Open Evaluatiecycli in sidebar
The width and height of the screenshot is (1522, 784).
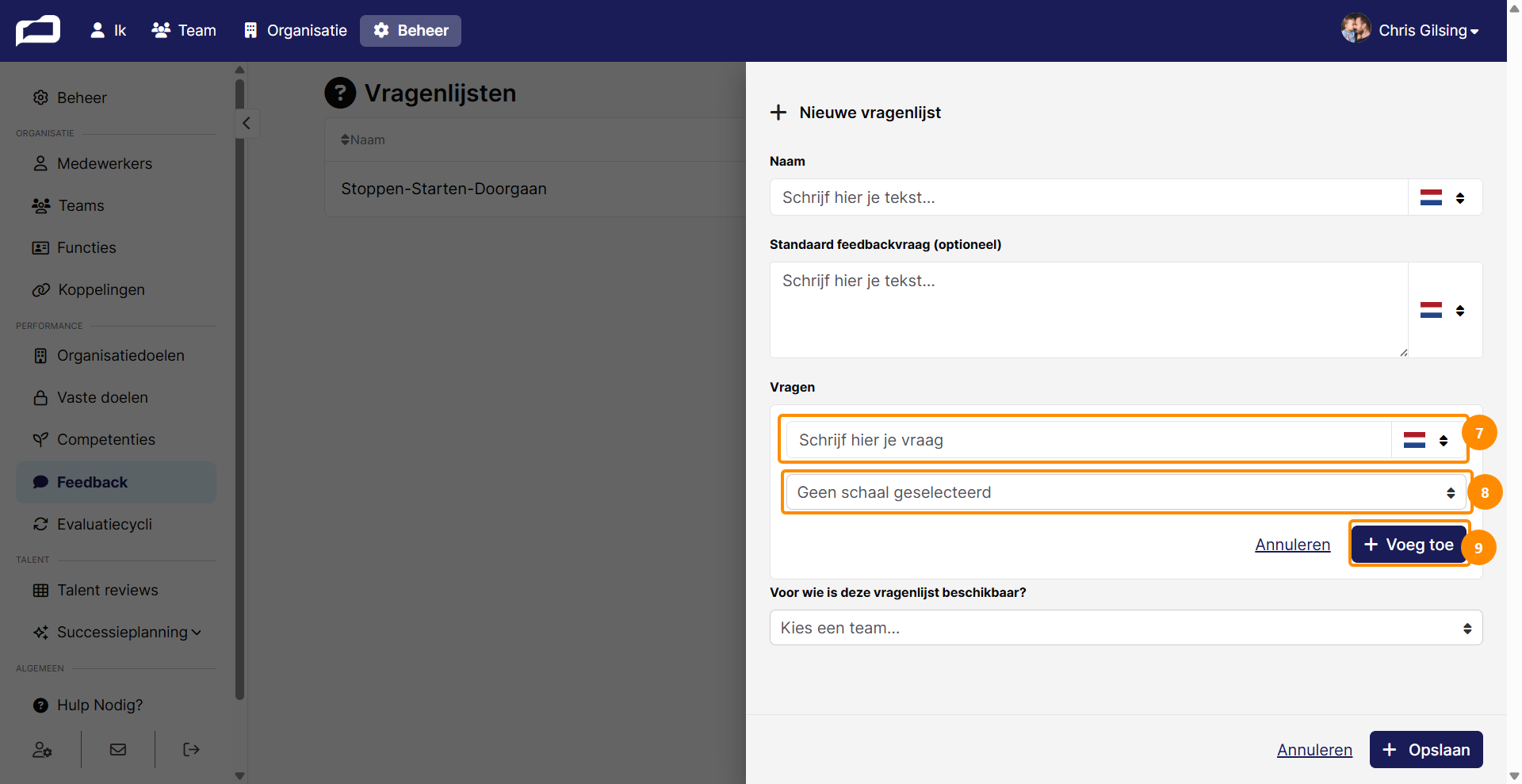click(116, 524)
